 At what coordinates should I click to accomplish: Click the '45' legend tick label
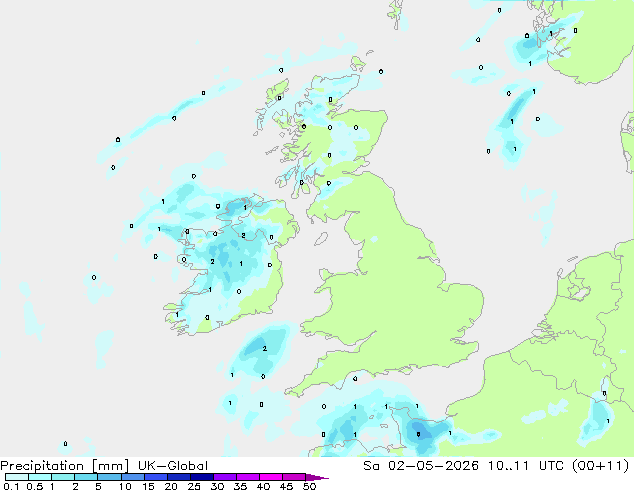coord(287,486)
